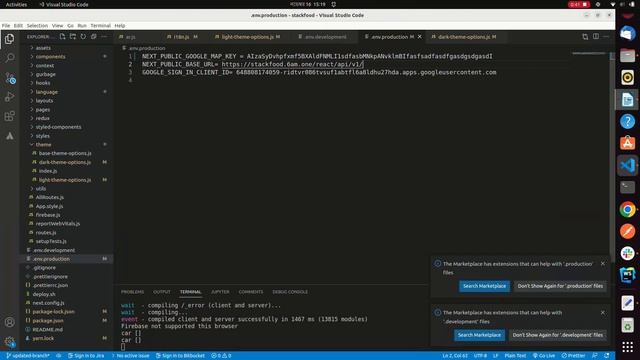Open the Extensions view

(9, 116)
